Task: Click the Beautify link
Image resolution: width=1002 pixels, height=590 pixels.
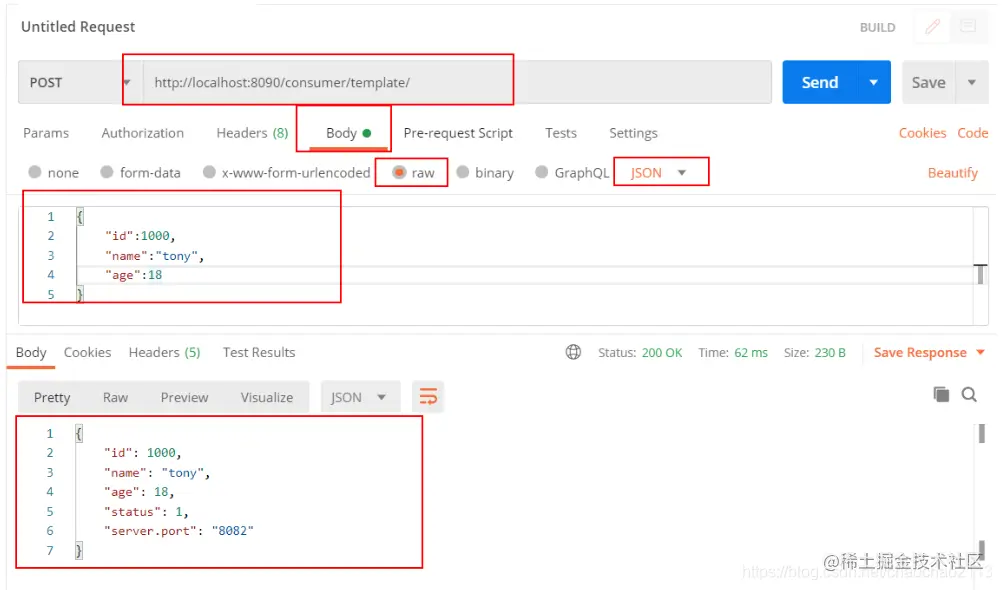Action: (953, 173)
